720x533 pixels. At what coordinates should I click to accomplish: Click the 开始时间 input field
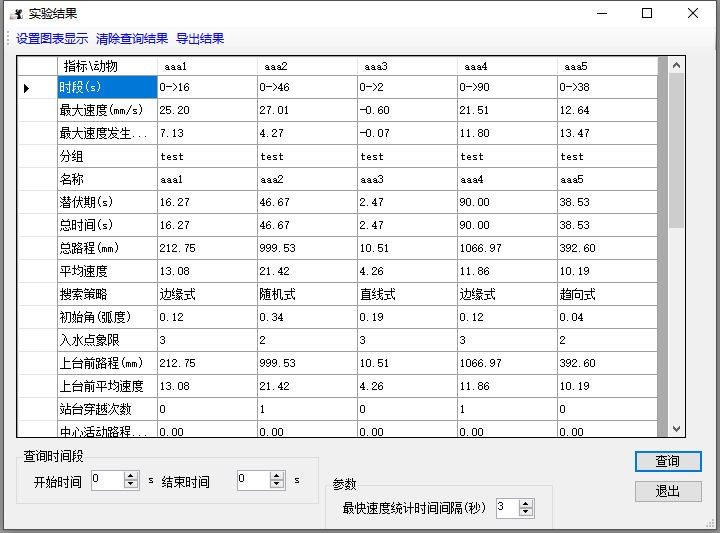coord(108,480)
